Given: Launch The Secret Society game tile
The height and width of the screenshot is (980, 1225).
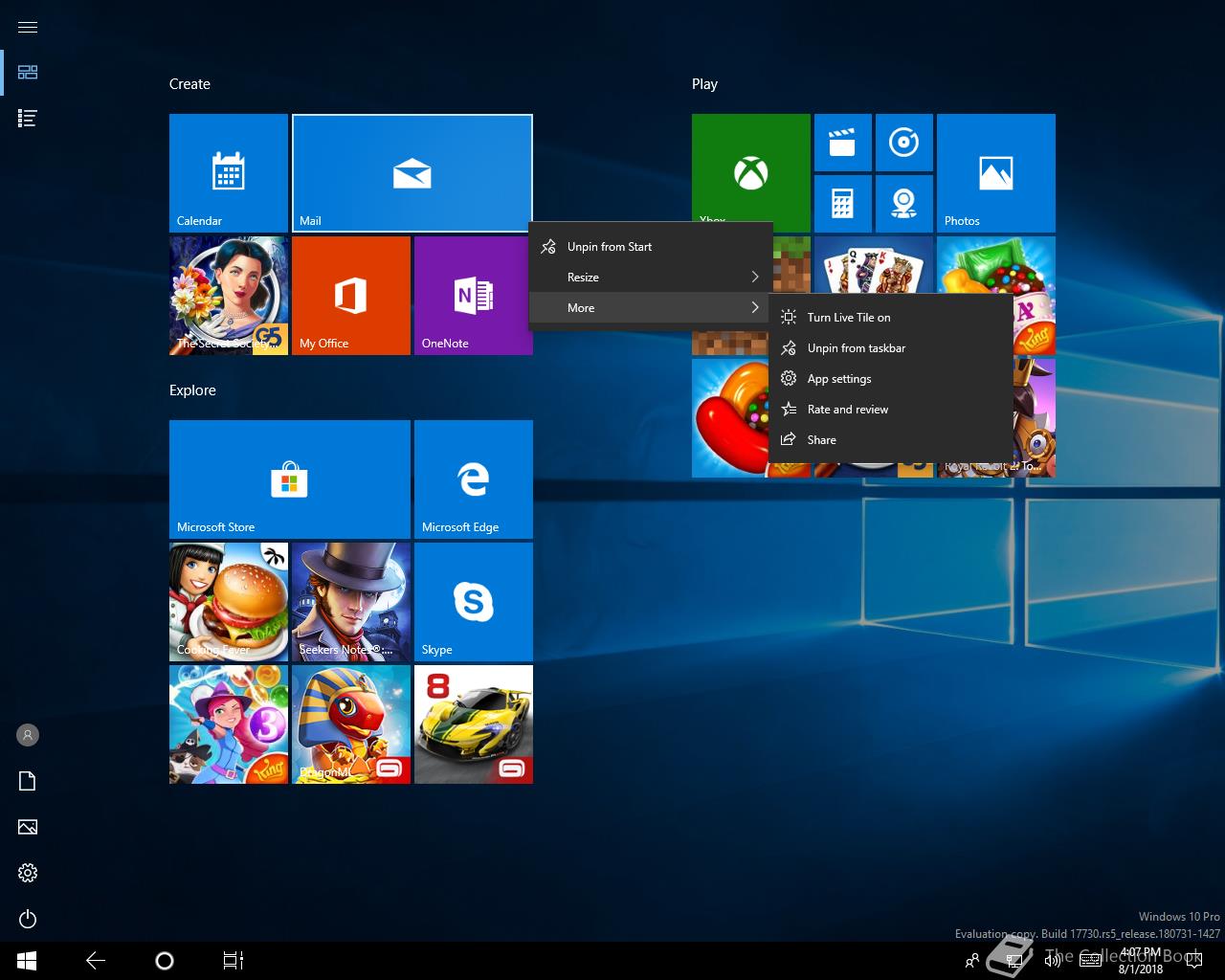Looking at the screenshot, I should pos(229,296).
